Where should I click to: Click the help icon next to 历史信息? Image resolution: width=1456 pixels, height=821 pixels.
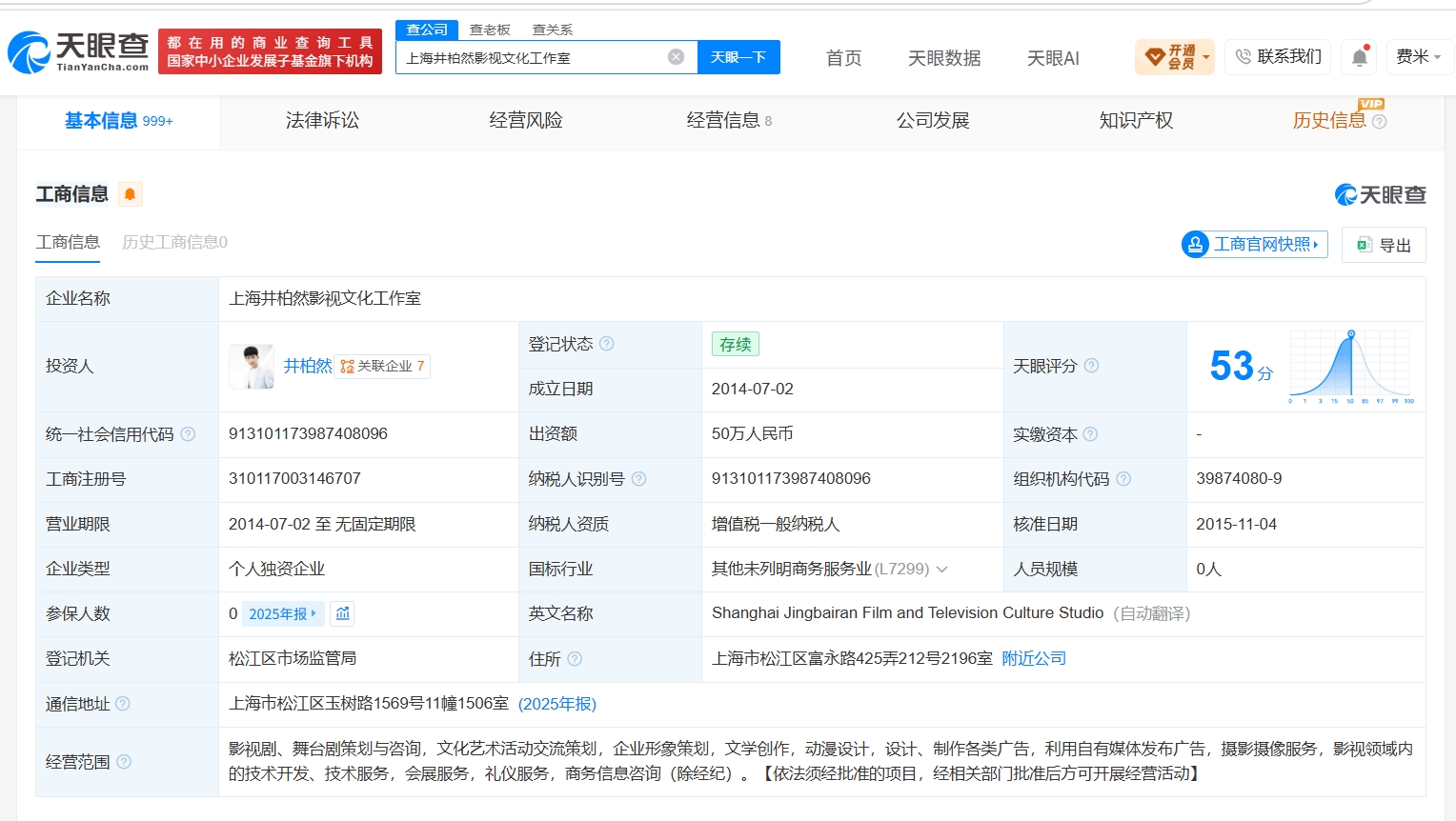(x=1379, y=121)
